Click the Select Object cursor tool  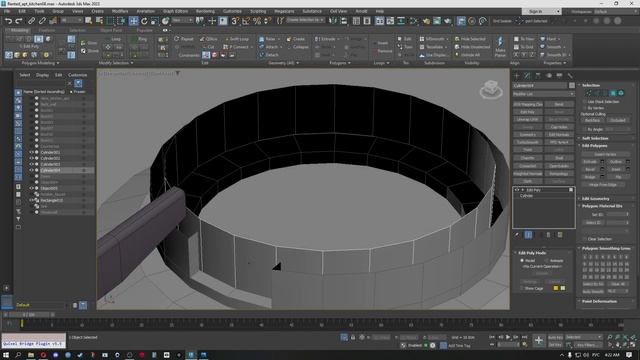coord(89,20)
